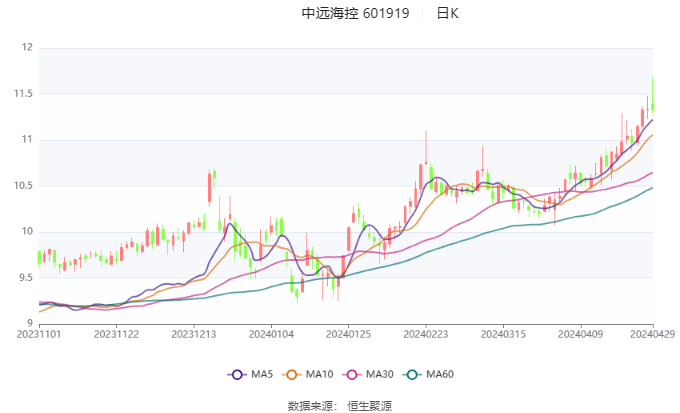680x413 pixels.
Task: Select the 20231101 date axis label
Action: 39,334
